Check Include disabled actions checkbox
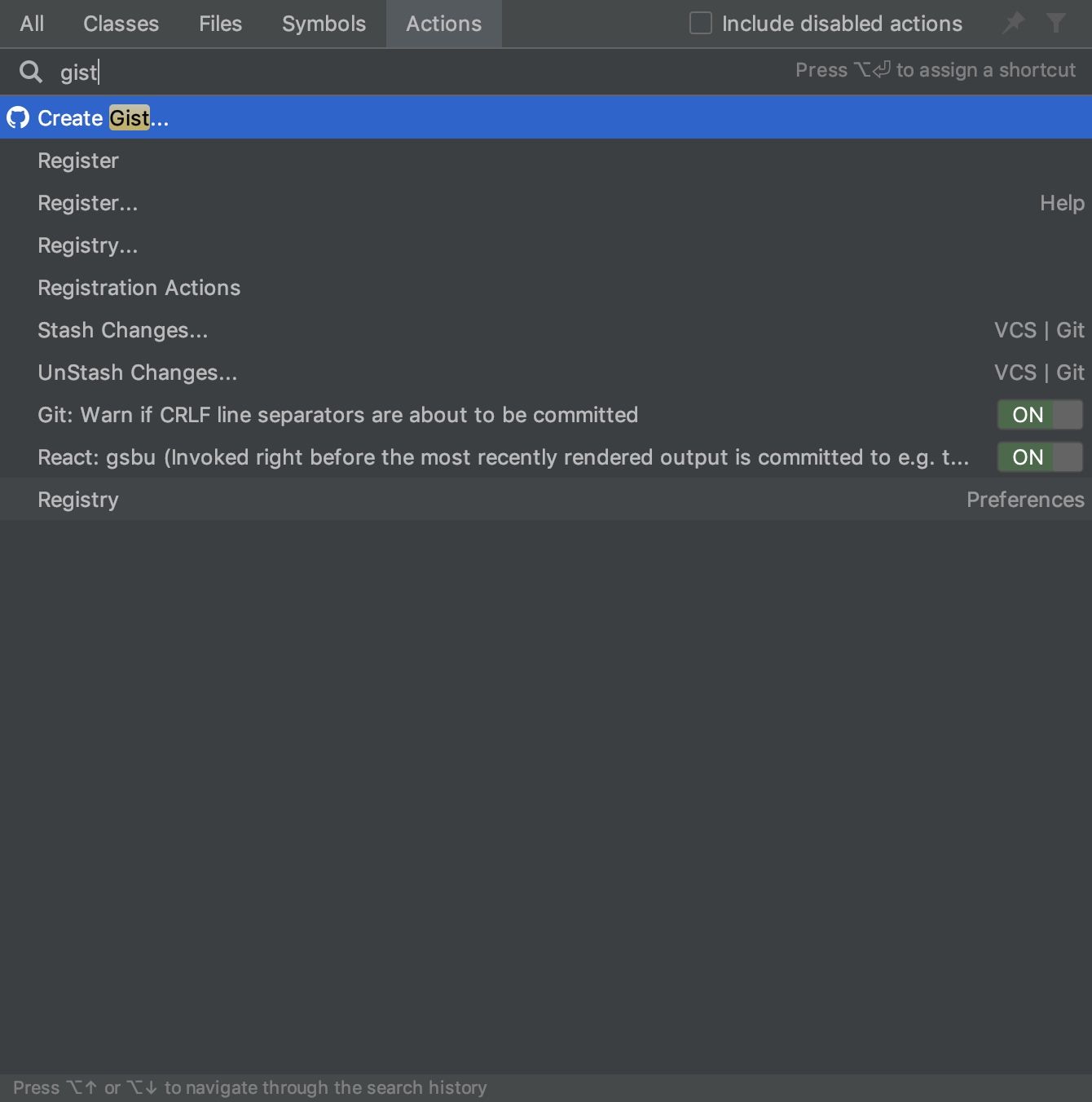 (x=701, y=23)
